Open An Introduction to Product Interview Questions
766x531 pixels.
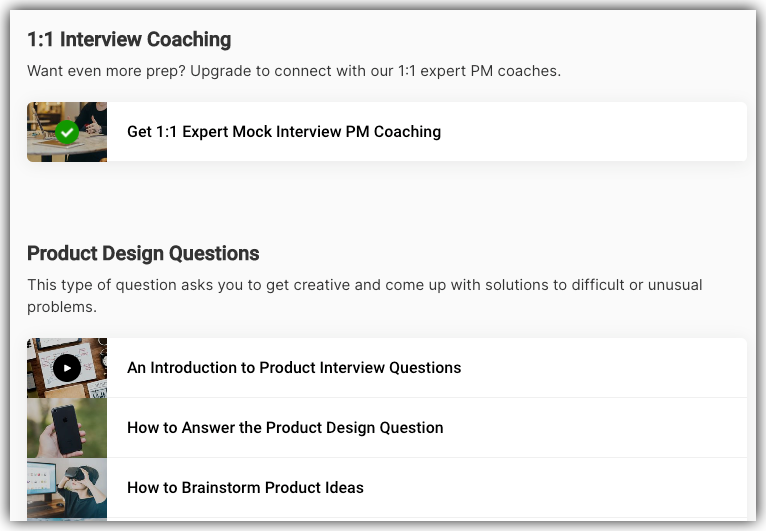click(294, 368)
